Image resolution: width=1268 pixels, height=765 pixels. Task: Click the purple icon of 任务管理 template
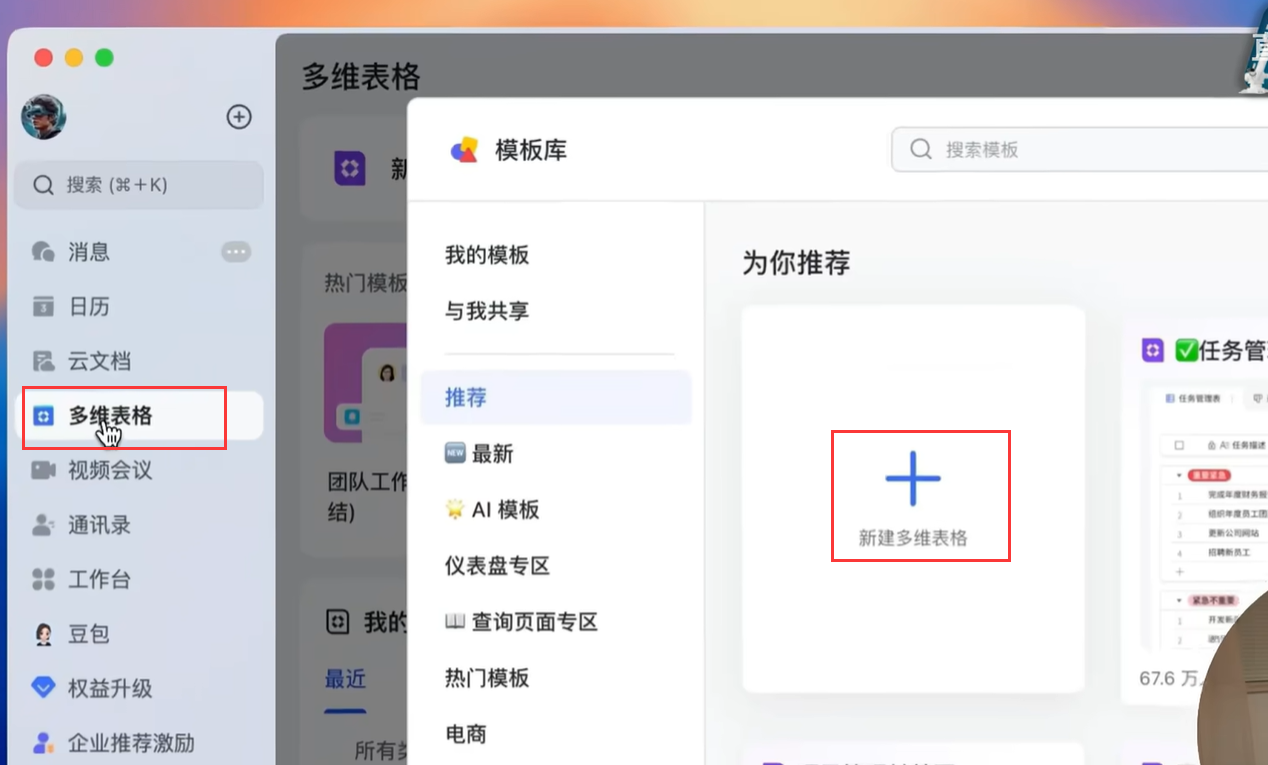[x=1153, y=350]
